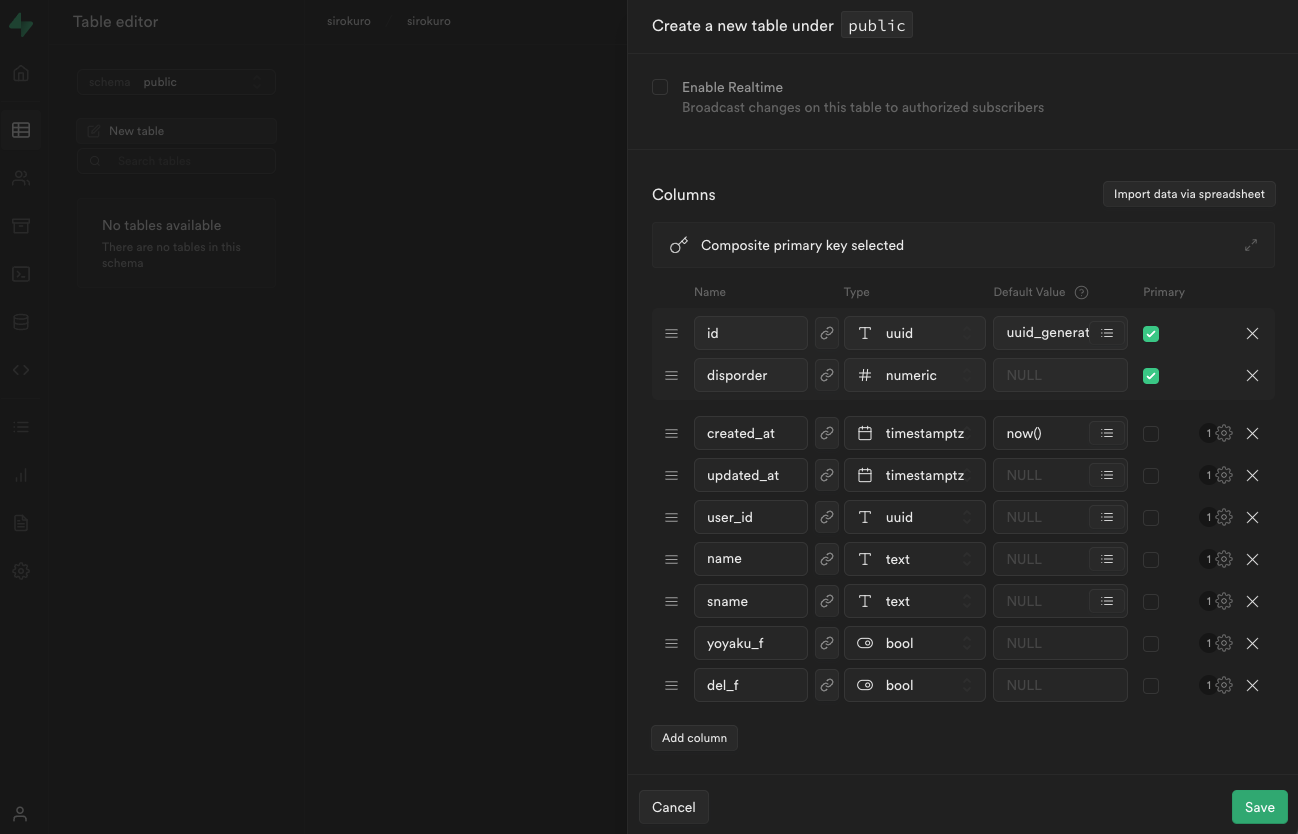Edit the yoyaku_f column name field
This screenshot has width=1298, height=834.
[751, 643]
